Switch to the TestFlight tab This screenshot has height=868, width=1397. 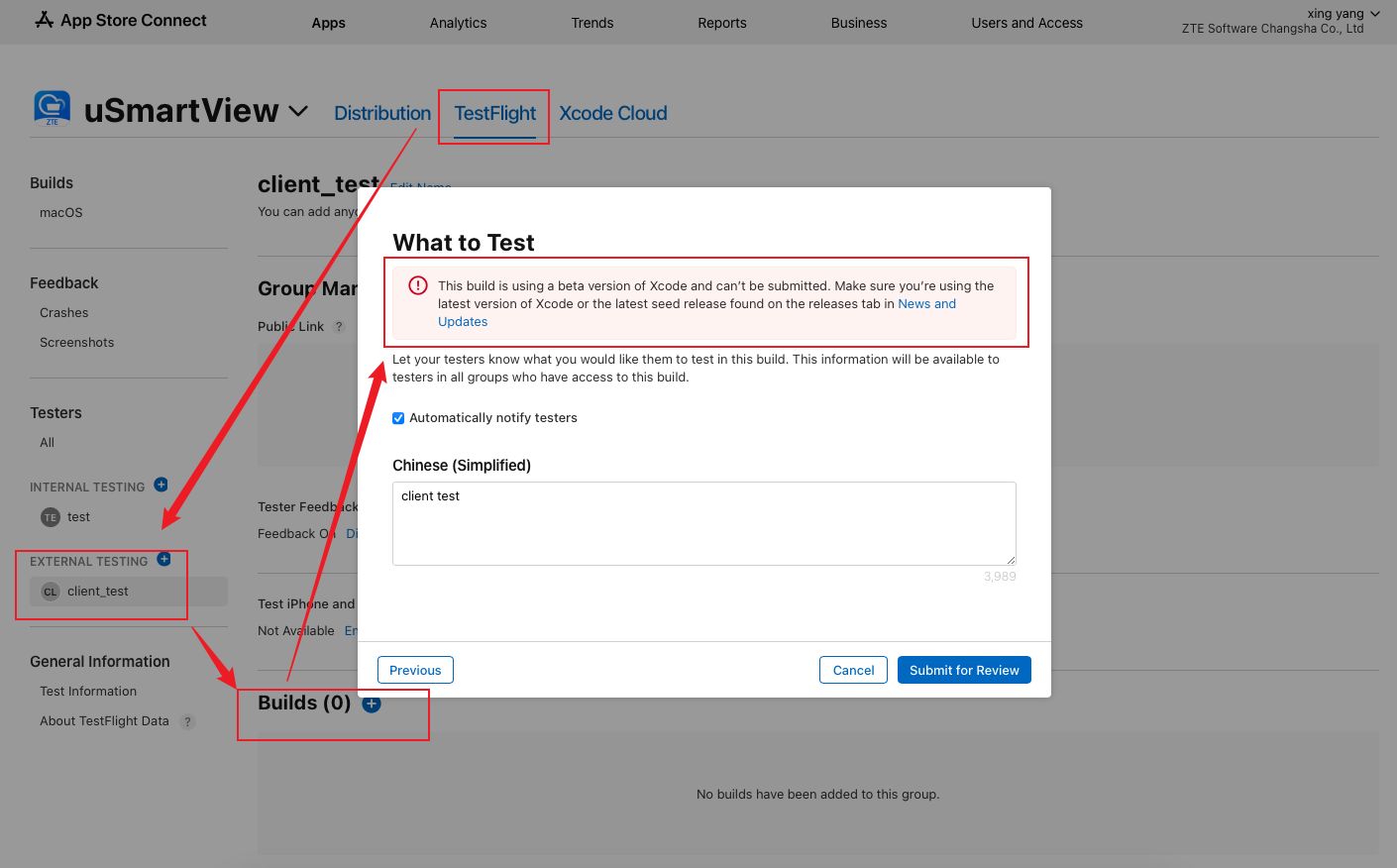click(495, 113)
